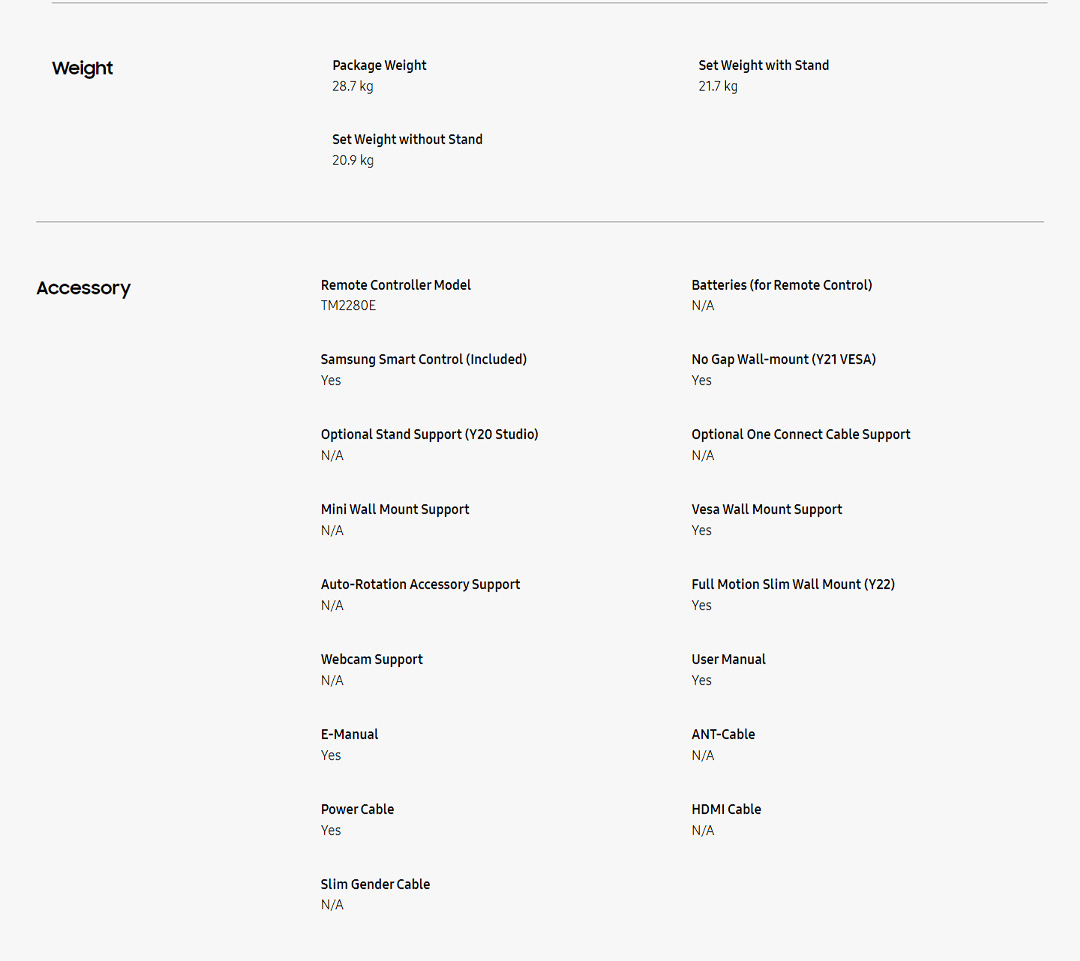Select the Samsung Smart Control (Included) label
Viewport: 1080px width, 961px height.
423,360
